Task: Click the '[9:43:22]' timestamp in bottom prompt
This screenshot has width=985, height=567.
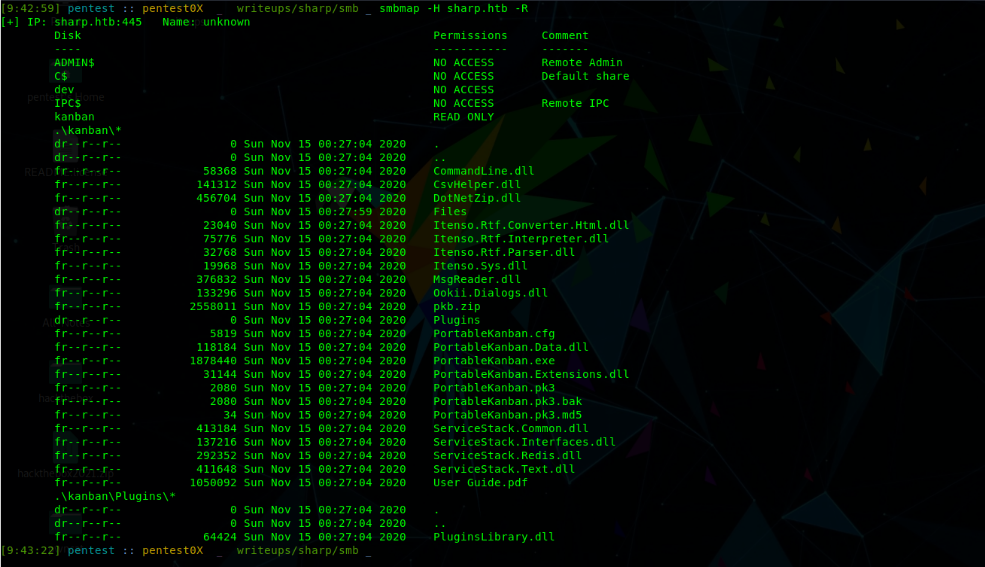Action: tap(31, 551)
